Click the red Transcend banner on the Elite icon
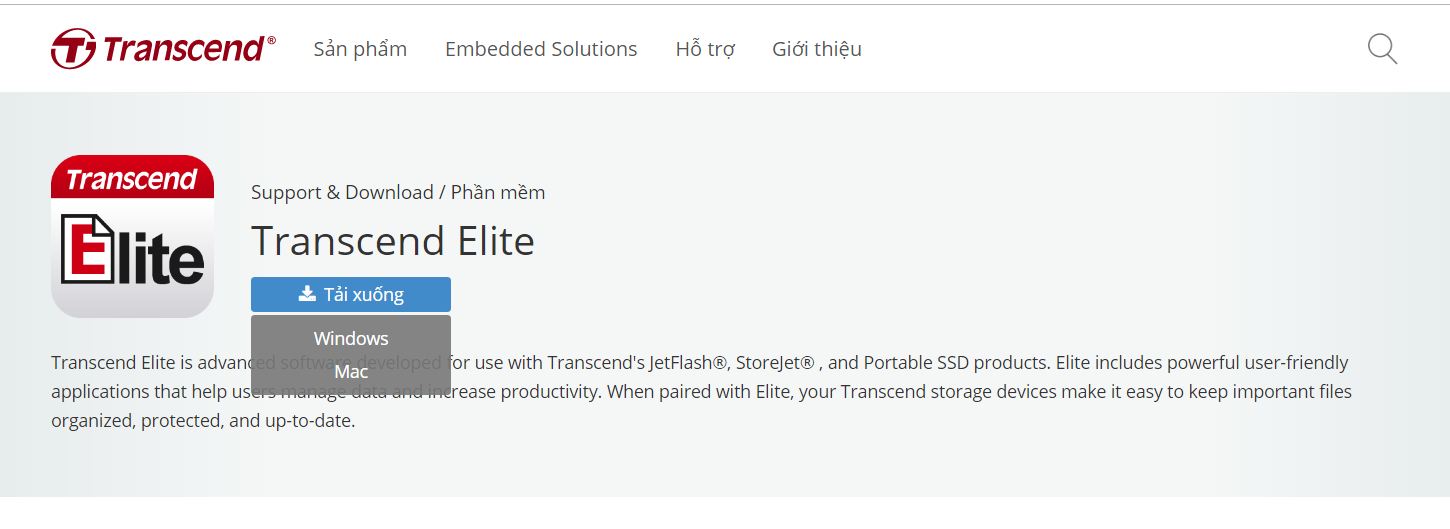 (132, 178)
